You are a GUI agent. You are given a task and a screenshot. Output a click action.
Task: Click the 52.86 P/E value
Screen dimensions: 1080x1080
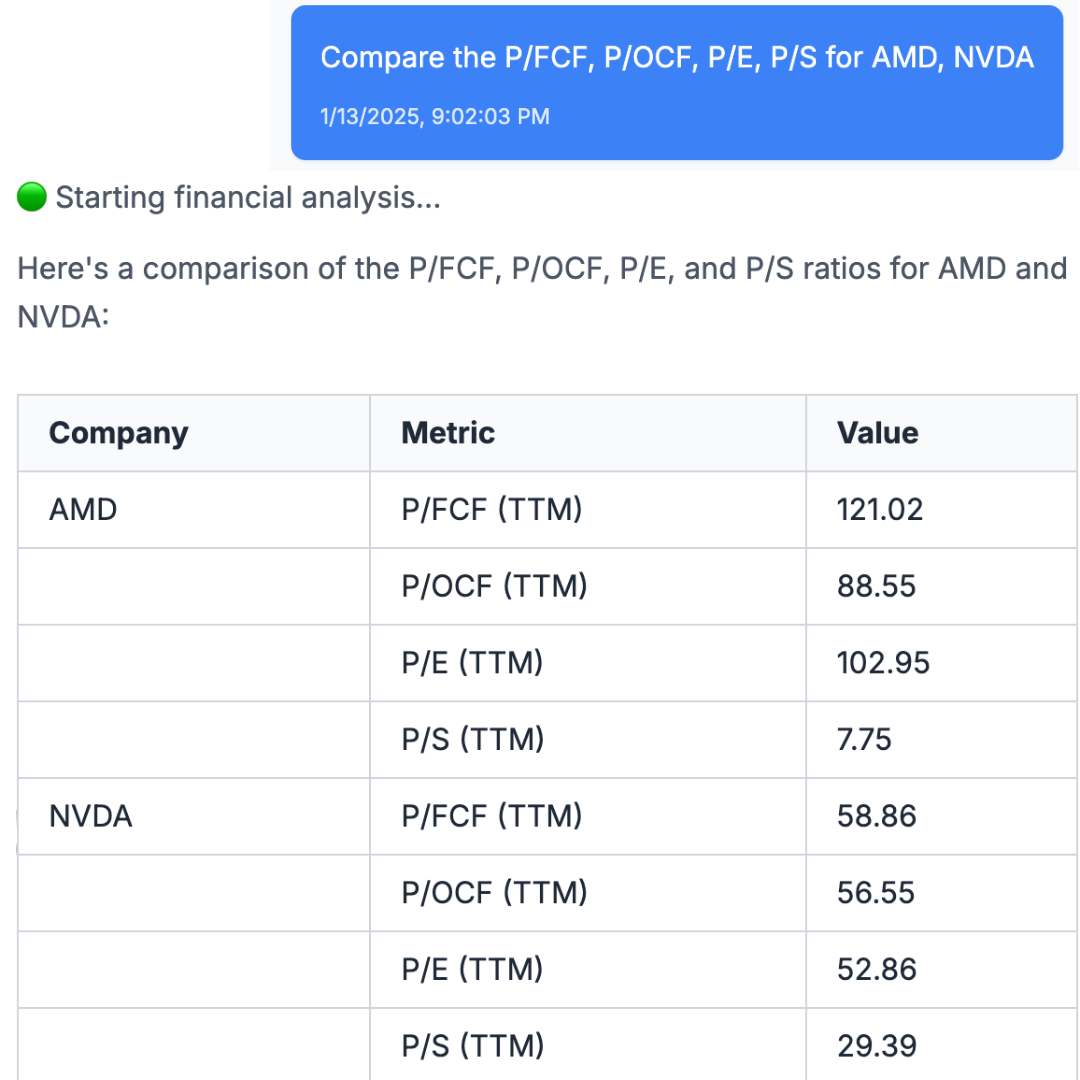pyautogui.click(x=876, y=970)
